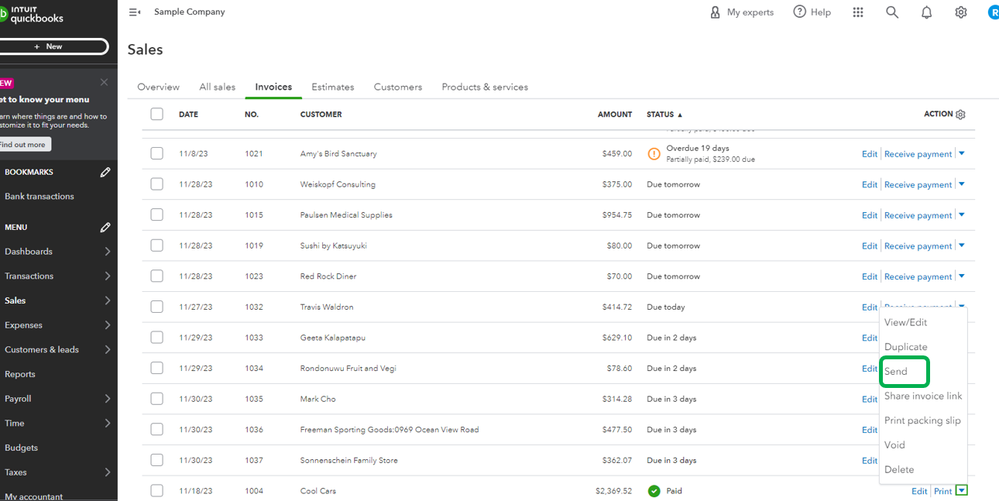
Task: Click the action column gear icon
Action: [x=961, y=115]
